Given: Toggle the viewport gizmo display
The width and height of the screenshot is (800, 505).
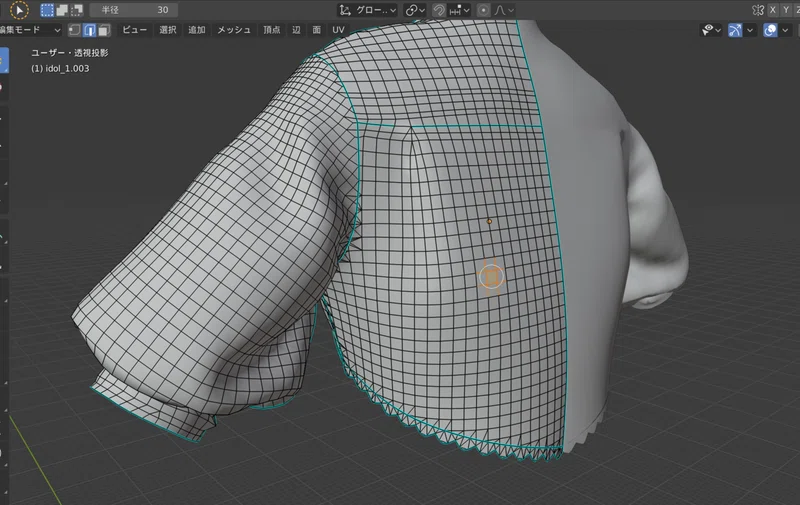Looking at the screenshot, I should 735,30.
